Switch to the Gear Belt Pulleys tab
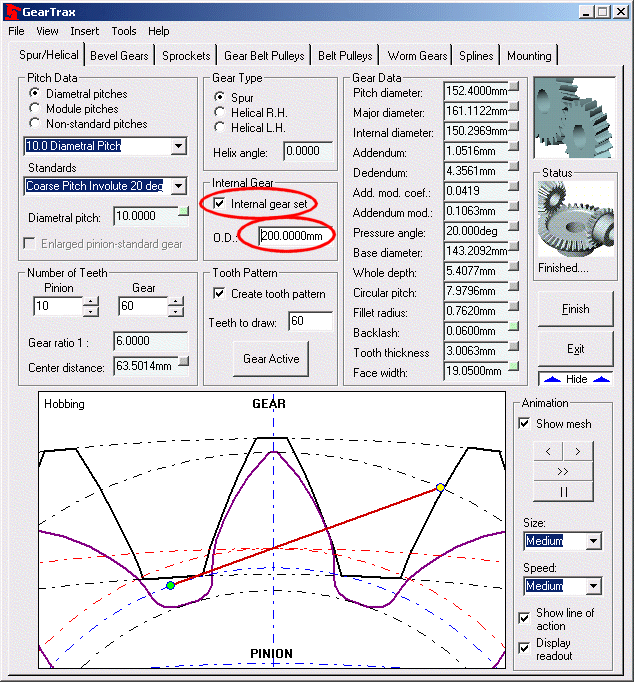 coord(264,56)
